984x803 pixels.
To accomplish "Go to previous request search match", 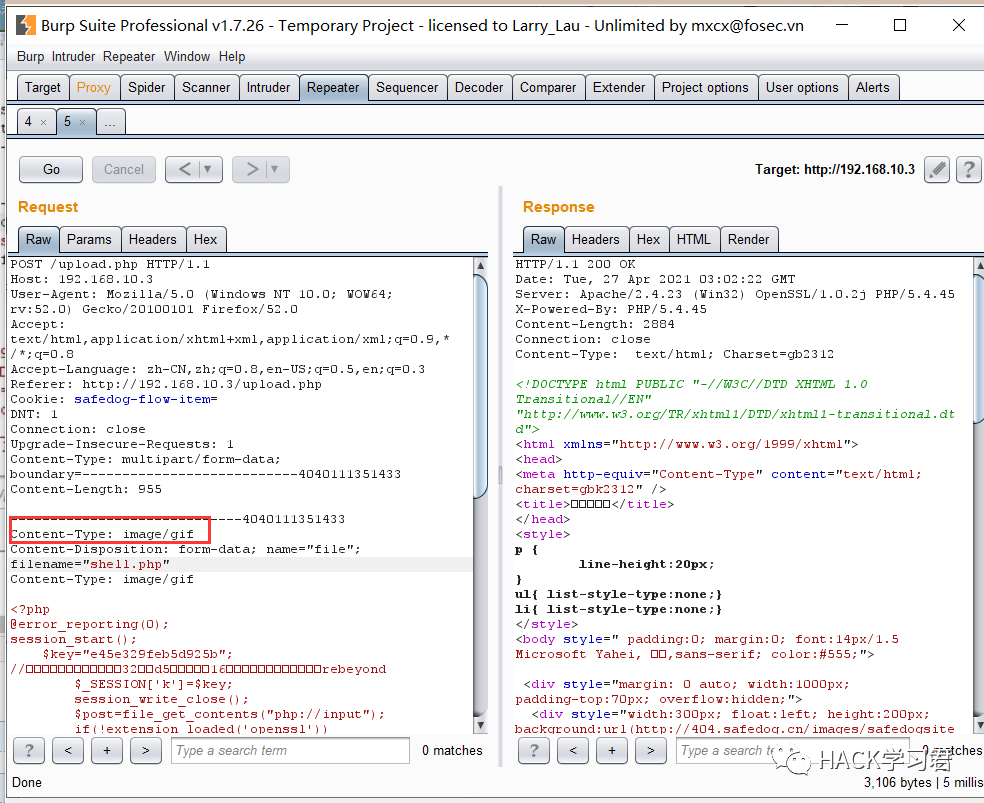I will [x=68, y=750].
